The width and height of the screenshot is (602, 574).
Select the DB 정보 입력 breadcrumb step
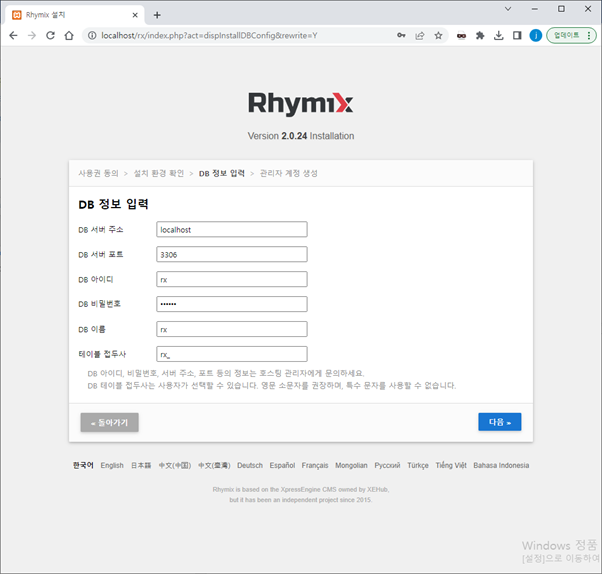click(222, 174)
